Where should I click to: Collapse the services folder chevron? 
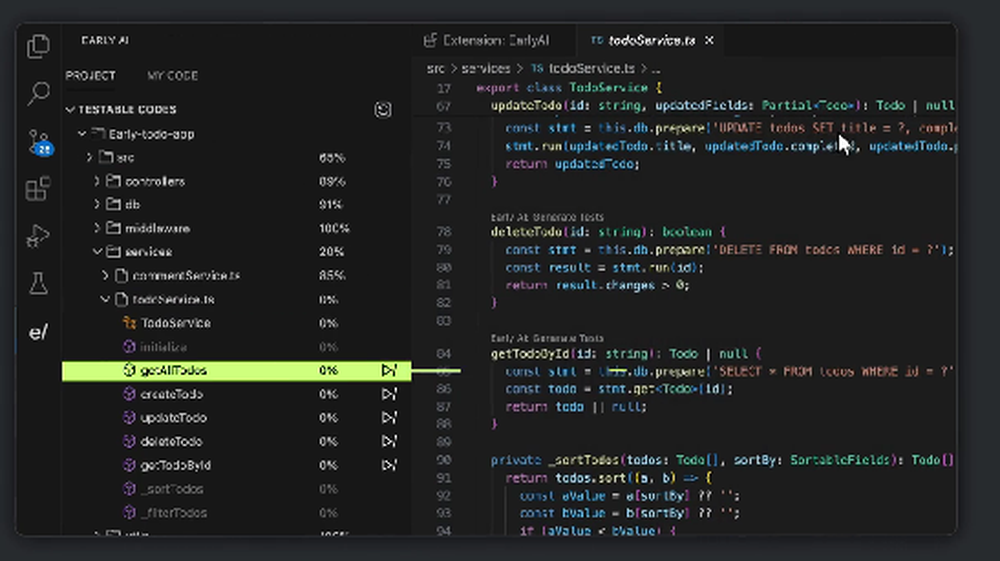point(98,252)
